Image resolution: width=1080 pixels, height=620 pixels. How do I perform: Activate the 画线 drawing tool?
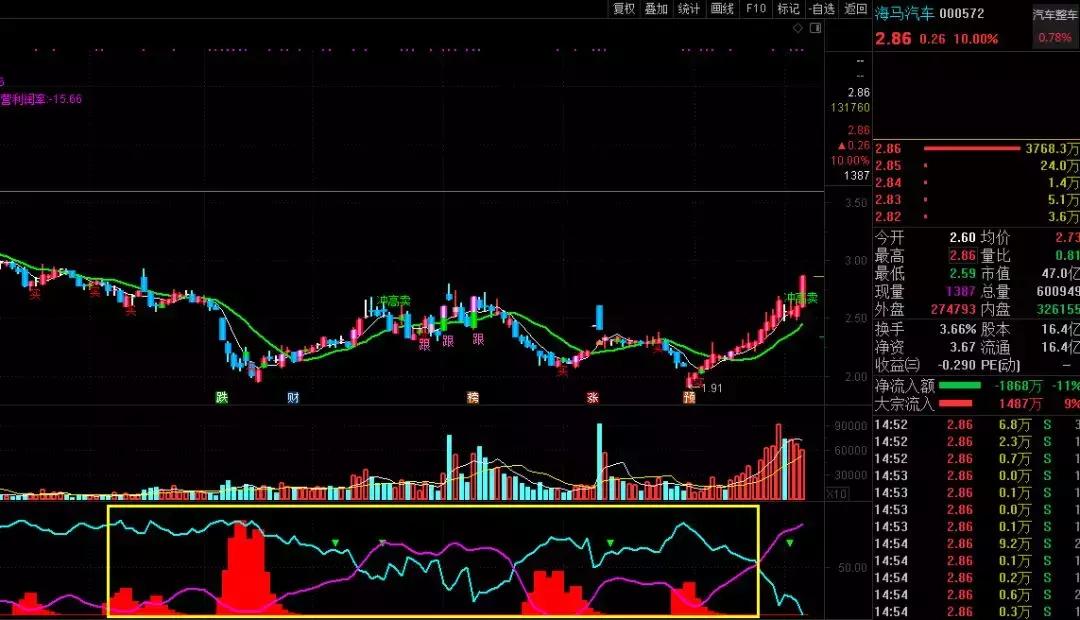tap(721, 8)
